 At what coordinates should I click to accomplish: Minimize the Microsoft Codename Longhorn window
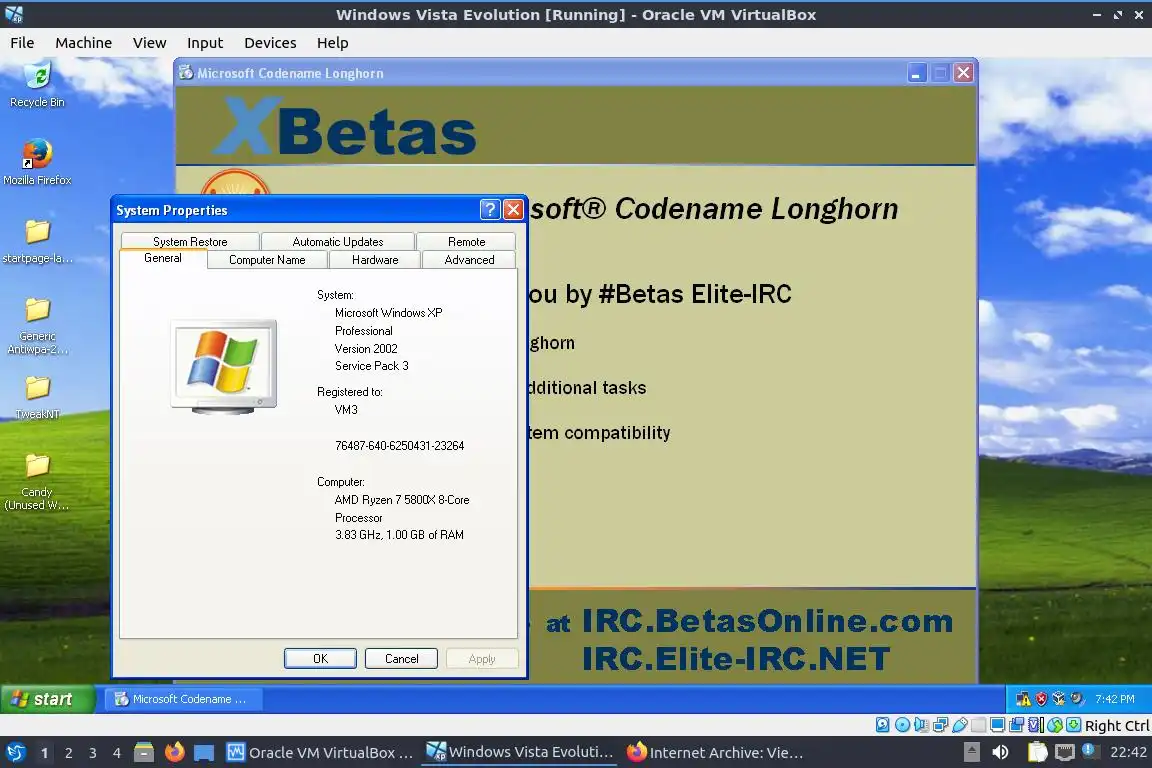tap(917, 73)
